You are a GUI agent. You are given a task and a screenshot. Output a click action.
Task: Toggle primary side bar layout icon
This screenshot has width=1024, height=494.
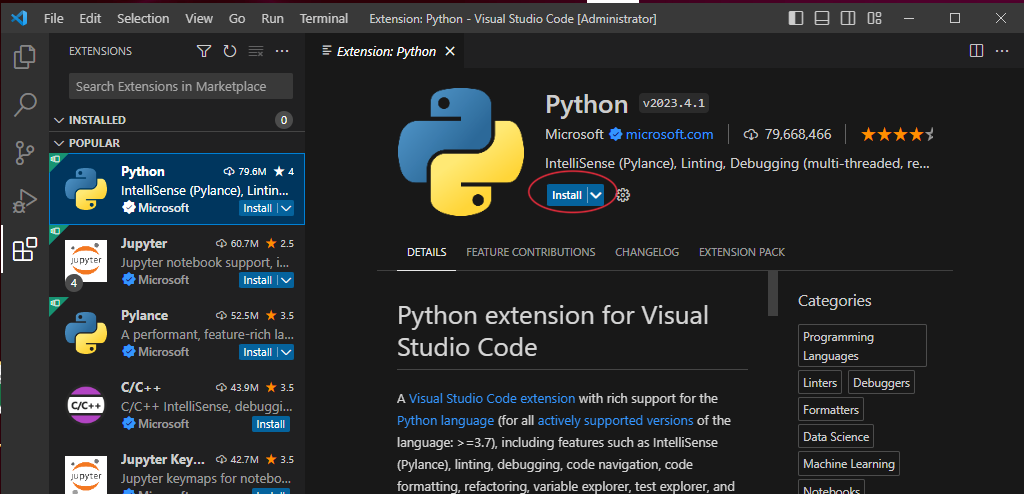pos(795,18)
